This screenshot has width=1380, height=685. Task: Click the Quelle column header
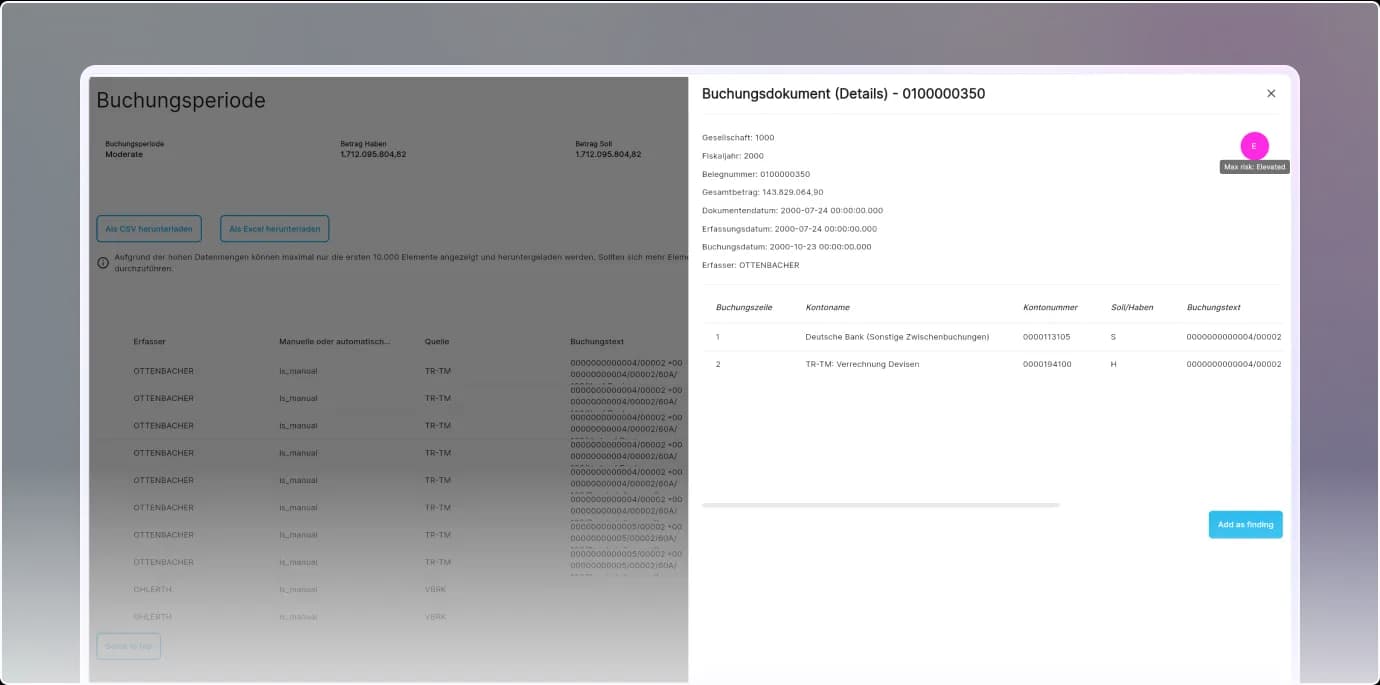(437, 342)
